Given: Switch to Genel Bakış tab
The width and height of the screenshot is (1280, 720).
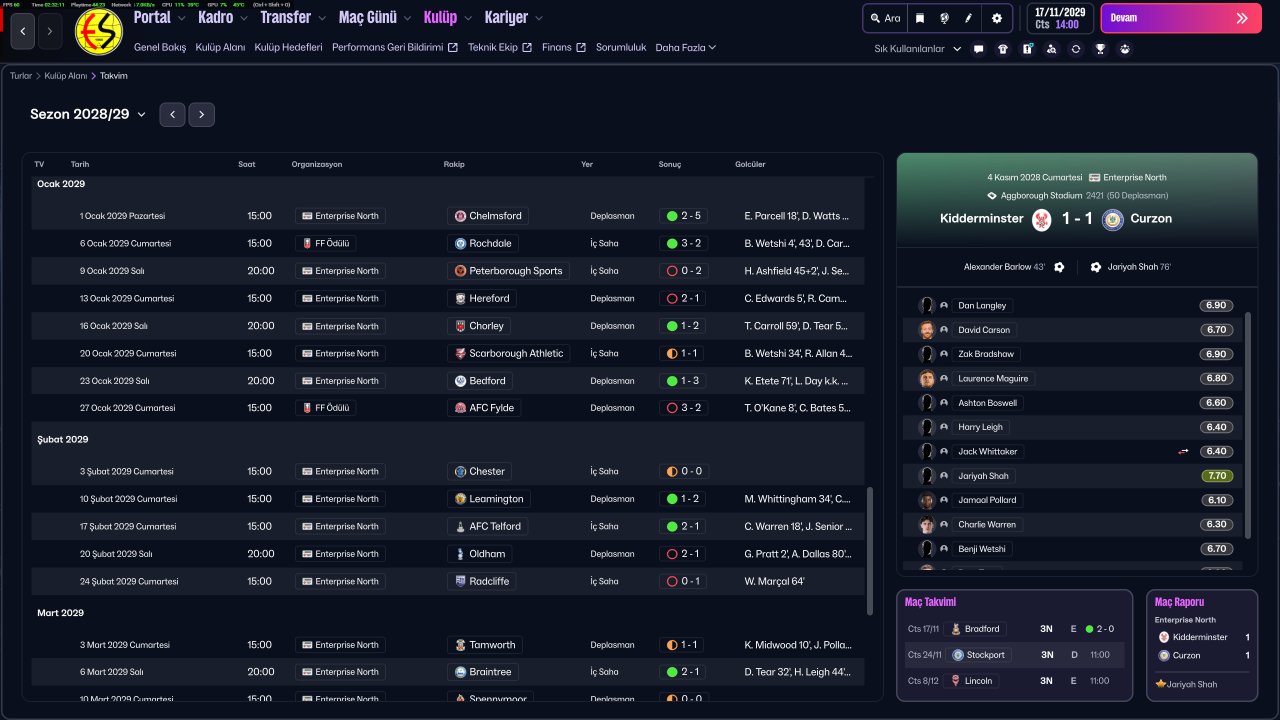Looking at the screenshot, I should pyautogui.click(x=160, y=47).
